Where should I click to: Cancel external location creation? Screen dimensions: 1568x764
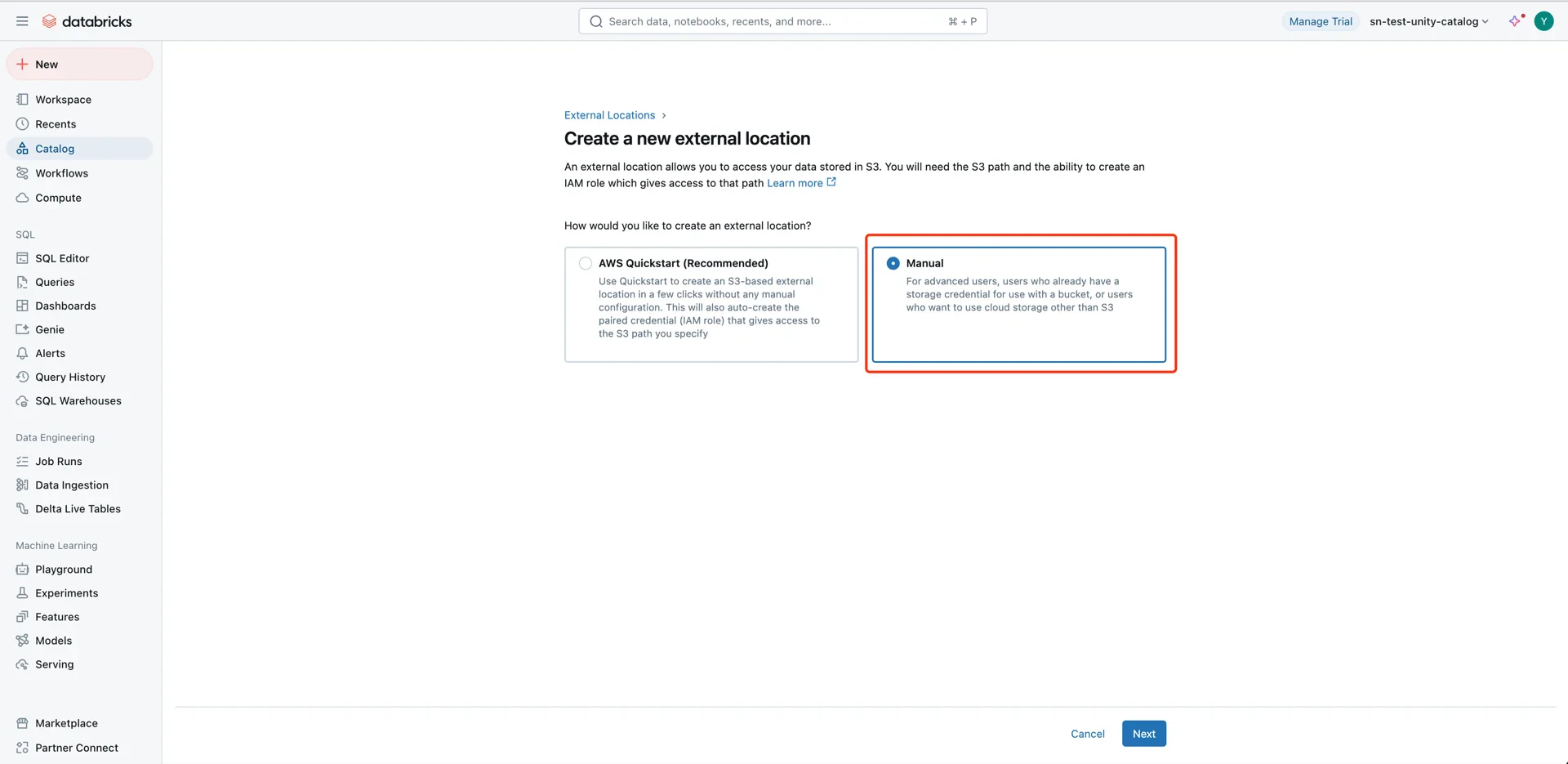(x=1088, y=734)
